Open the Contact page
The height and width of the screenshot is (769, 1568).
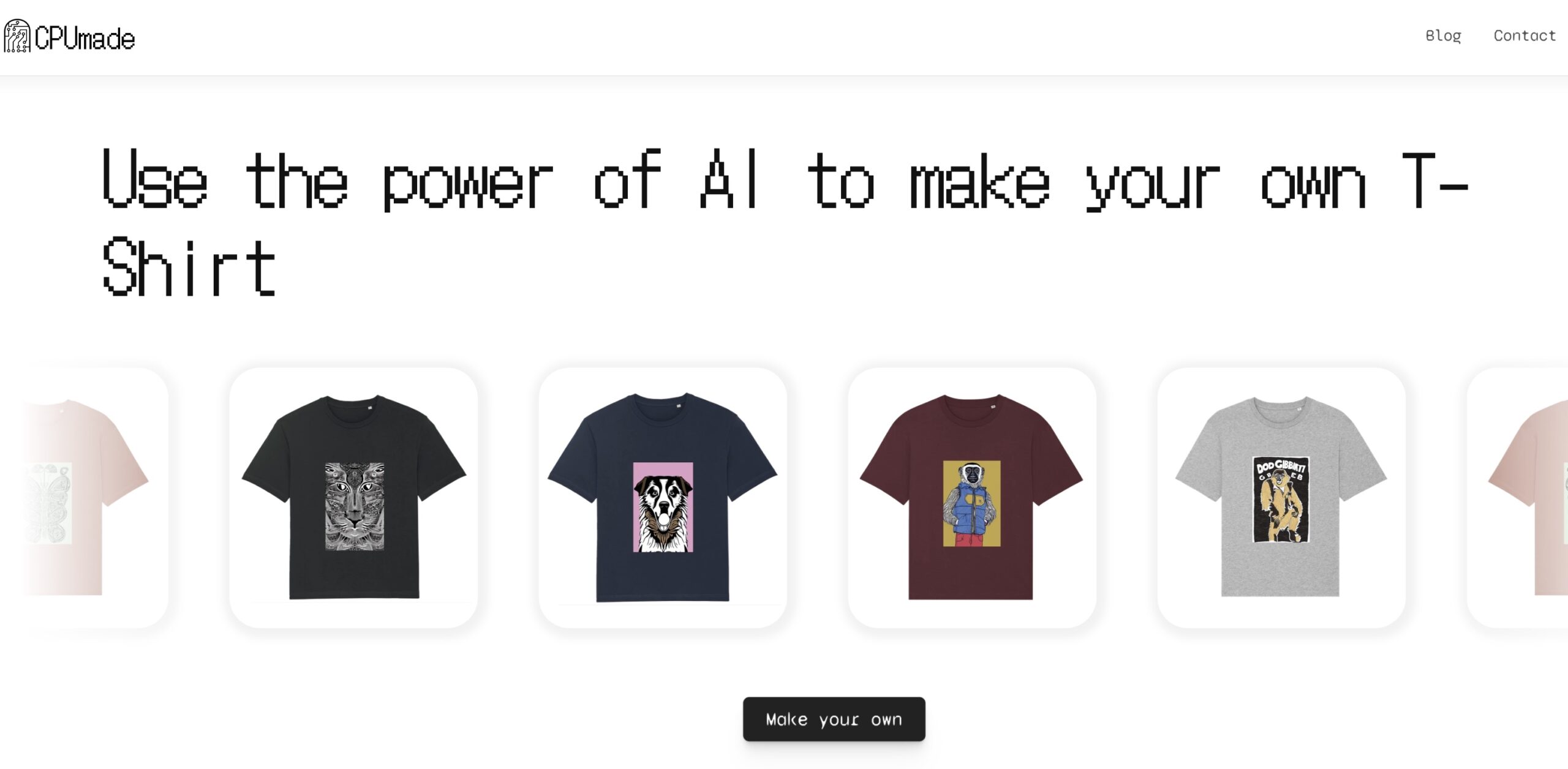1525,36
